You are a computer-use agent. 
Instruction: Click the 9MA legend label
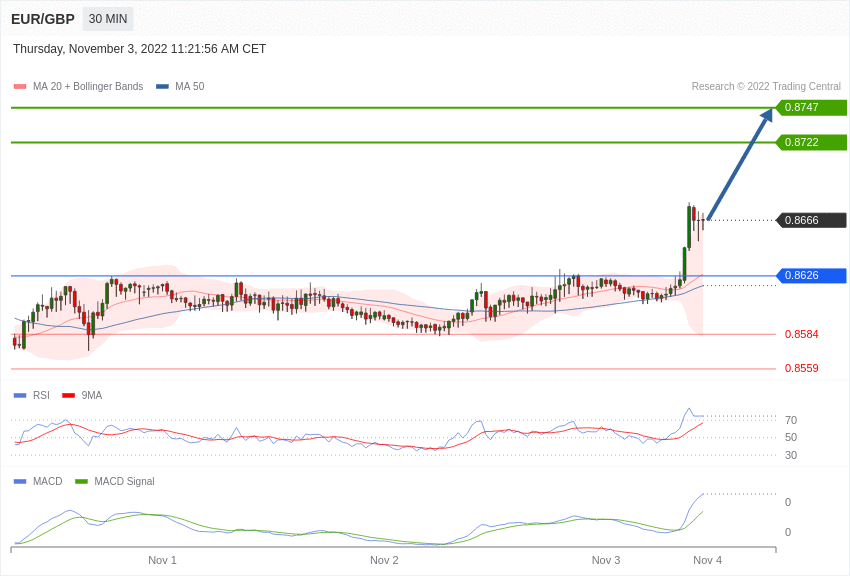92,395
